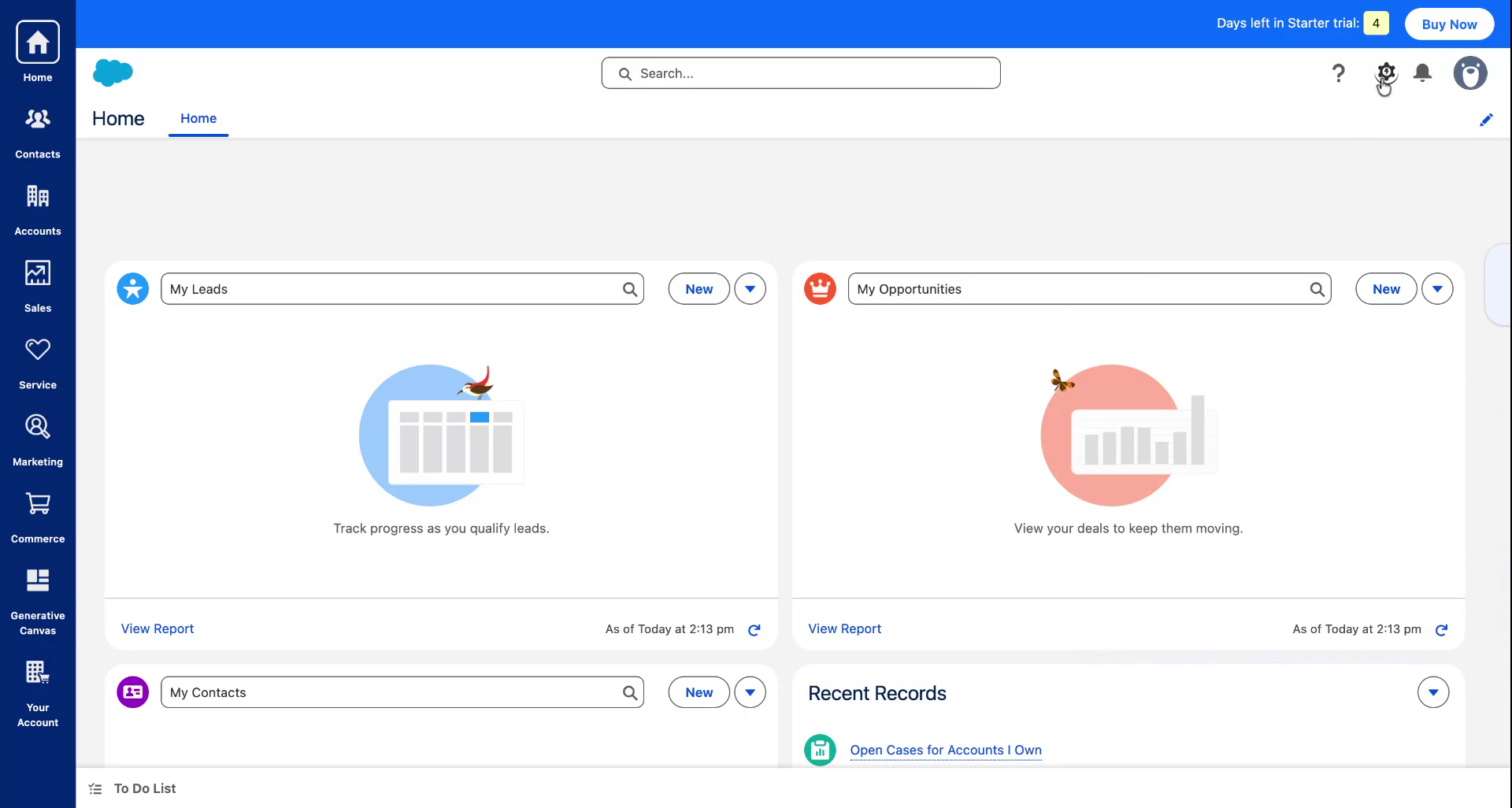Screen dimensions: 1512x808
Task: Expand the dropdown beside My Leads New button
Action: (749, 288)
